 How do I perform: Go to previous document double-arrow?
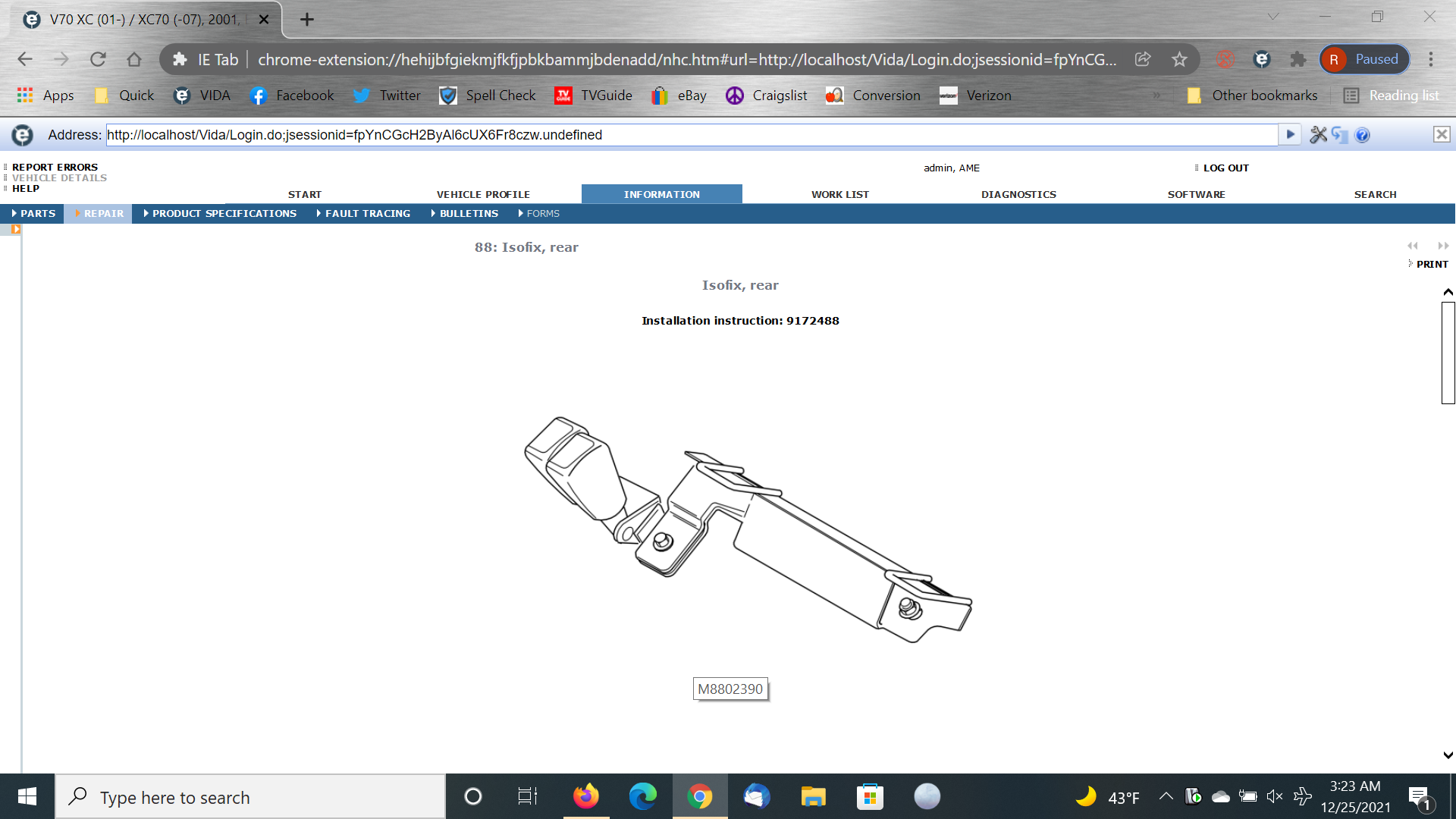tap(1412, 246)
